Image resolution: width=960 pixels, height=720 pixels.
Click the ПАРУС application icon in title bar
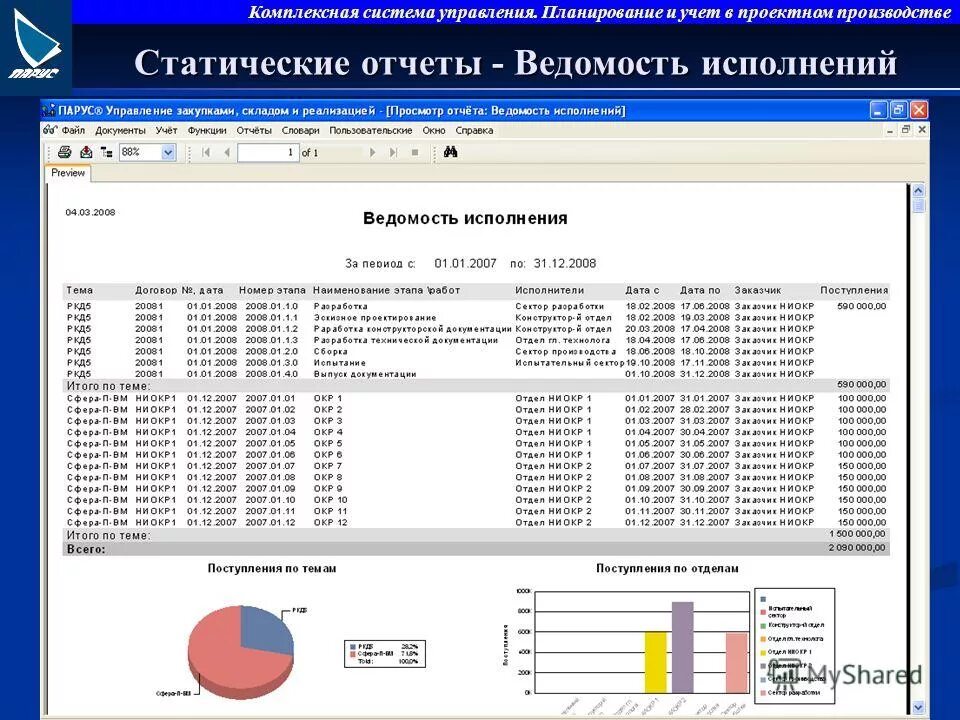(49, 110)
